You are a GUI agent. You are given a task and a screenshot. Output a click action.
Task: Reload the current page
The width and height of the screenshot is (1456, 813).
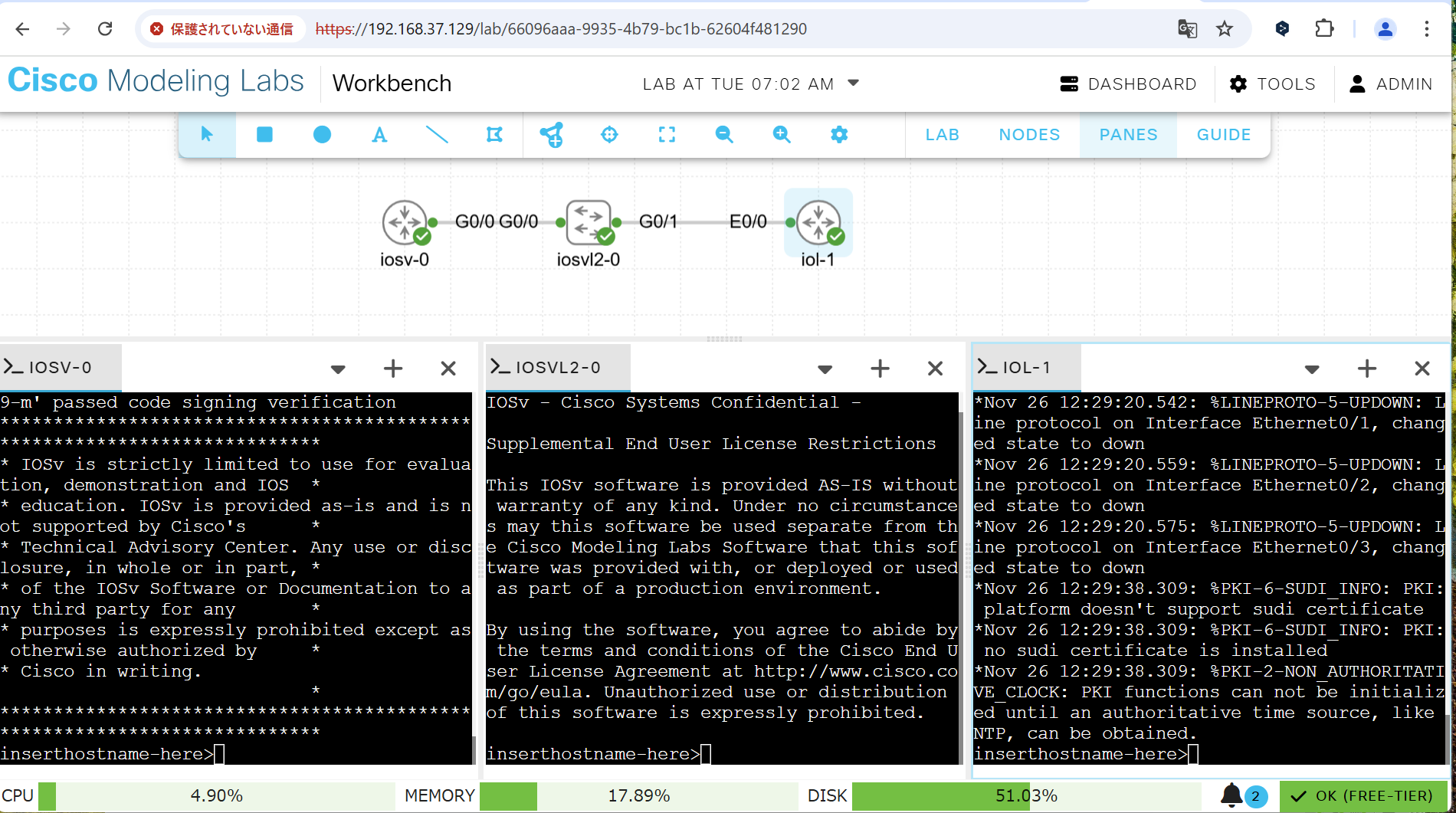[105, 29]
